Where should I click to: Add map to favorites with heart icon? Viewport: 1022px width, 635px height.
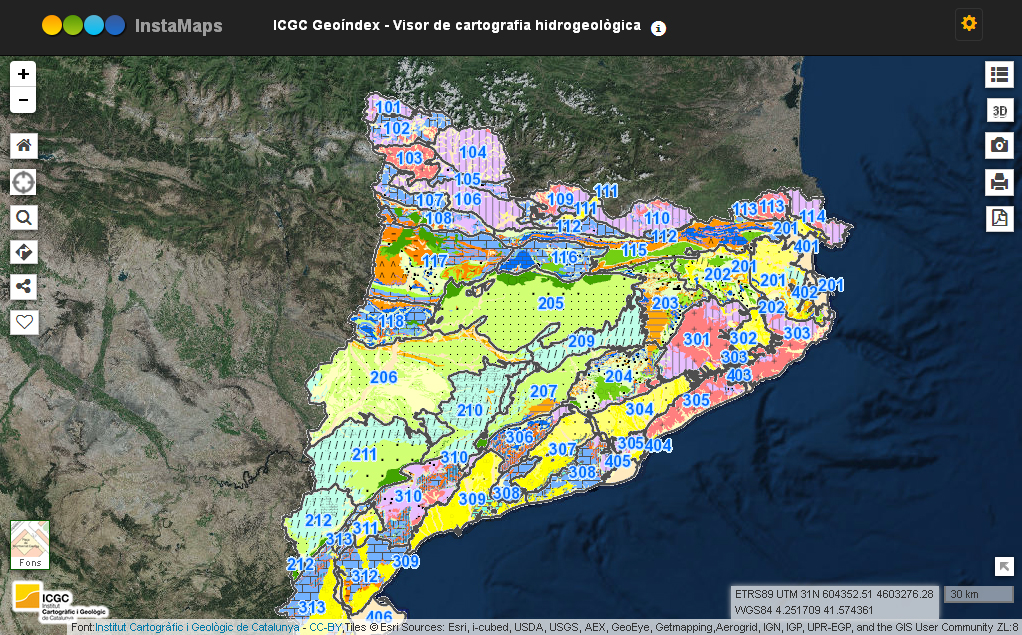pyautogui.click(x=24, y=322)
